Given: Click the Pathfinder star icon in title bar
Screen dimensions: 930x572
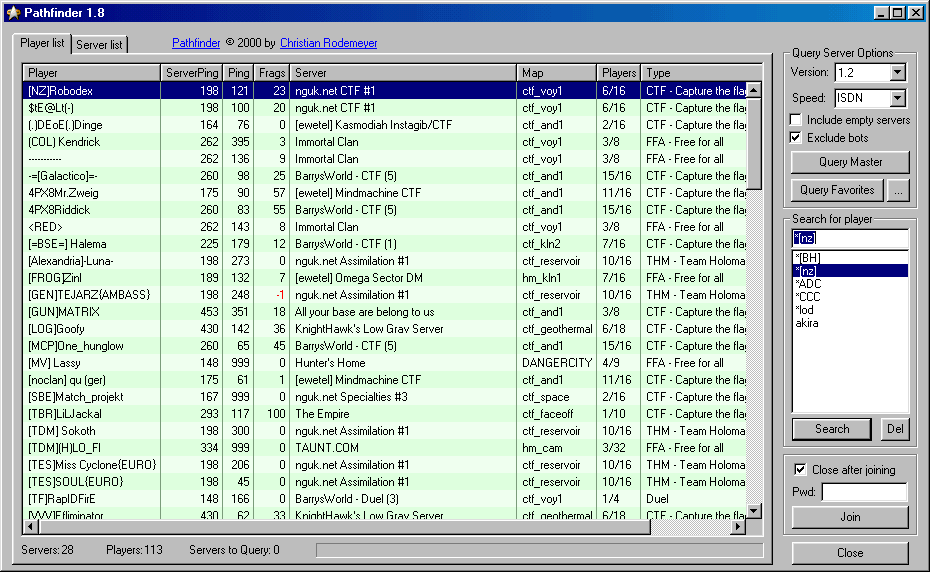Looking at the screenshot, I should pos(13,13).
